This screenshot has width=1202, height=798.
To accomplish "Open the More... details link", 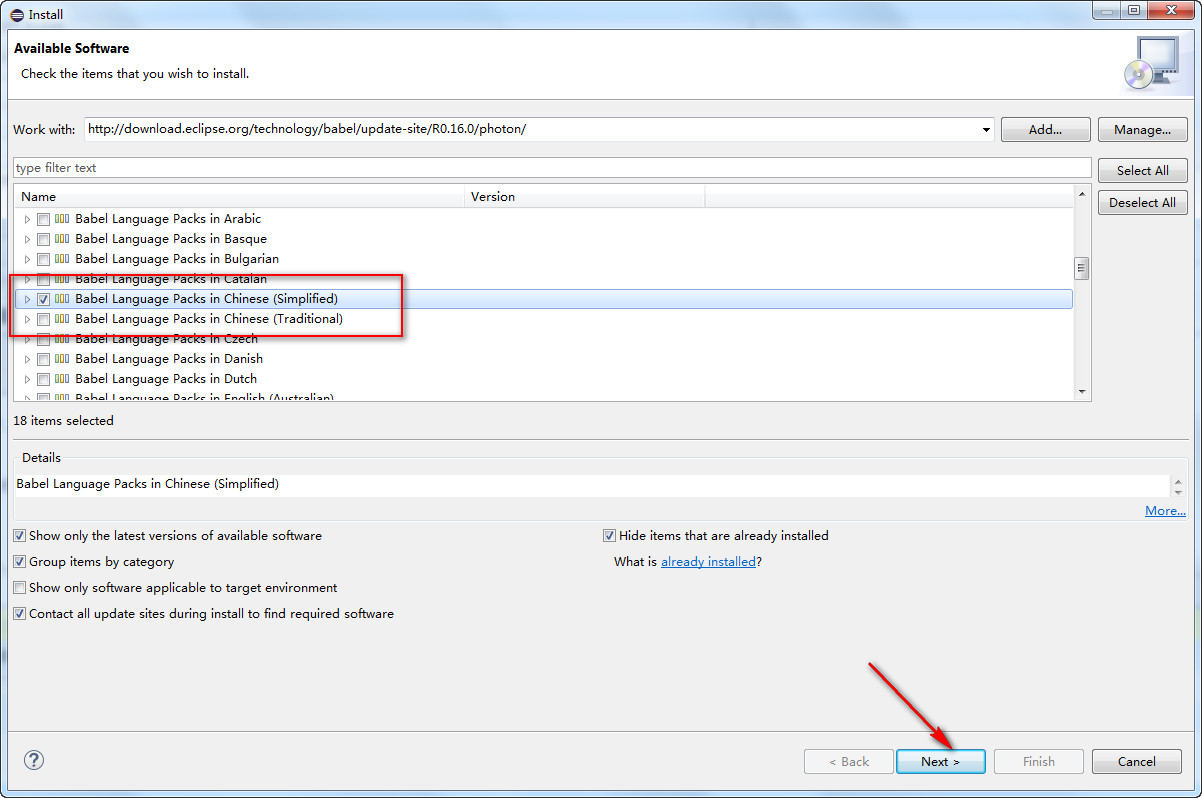I will pyautogui.click(x=1165, y=511).
